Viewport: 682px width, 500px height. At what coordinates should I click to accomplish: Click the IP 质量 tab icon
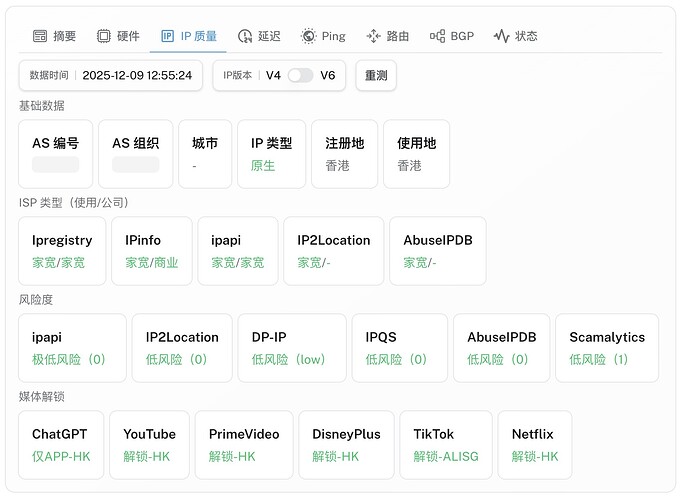167,36
